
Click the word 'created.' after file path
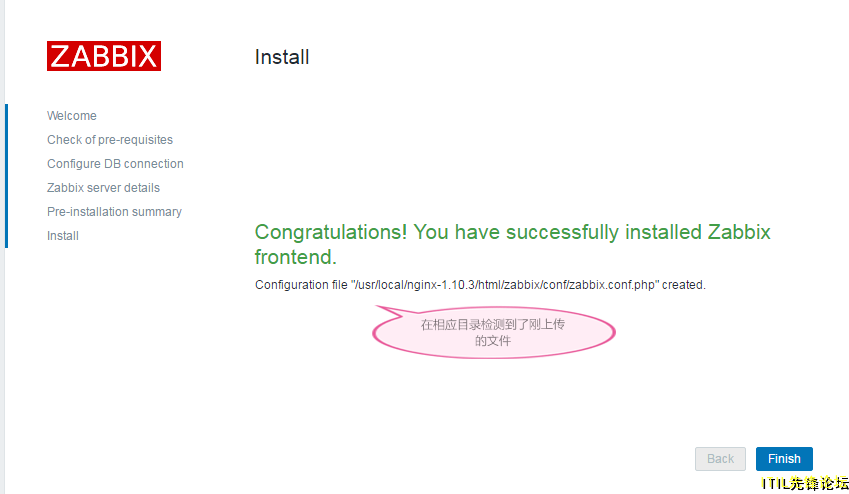(684, 285)
